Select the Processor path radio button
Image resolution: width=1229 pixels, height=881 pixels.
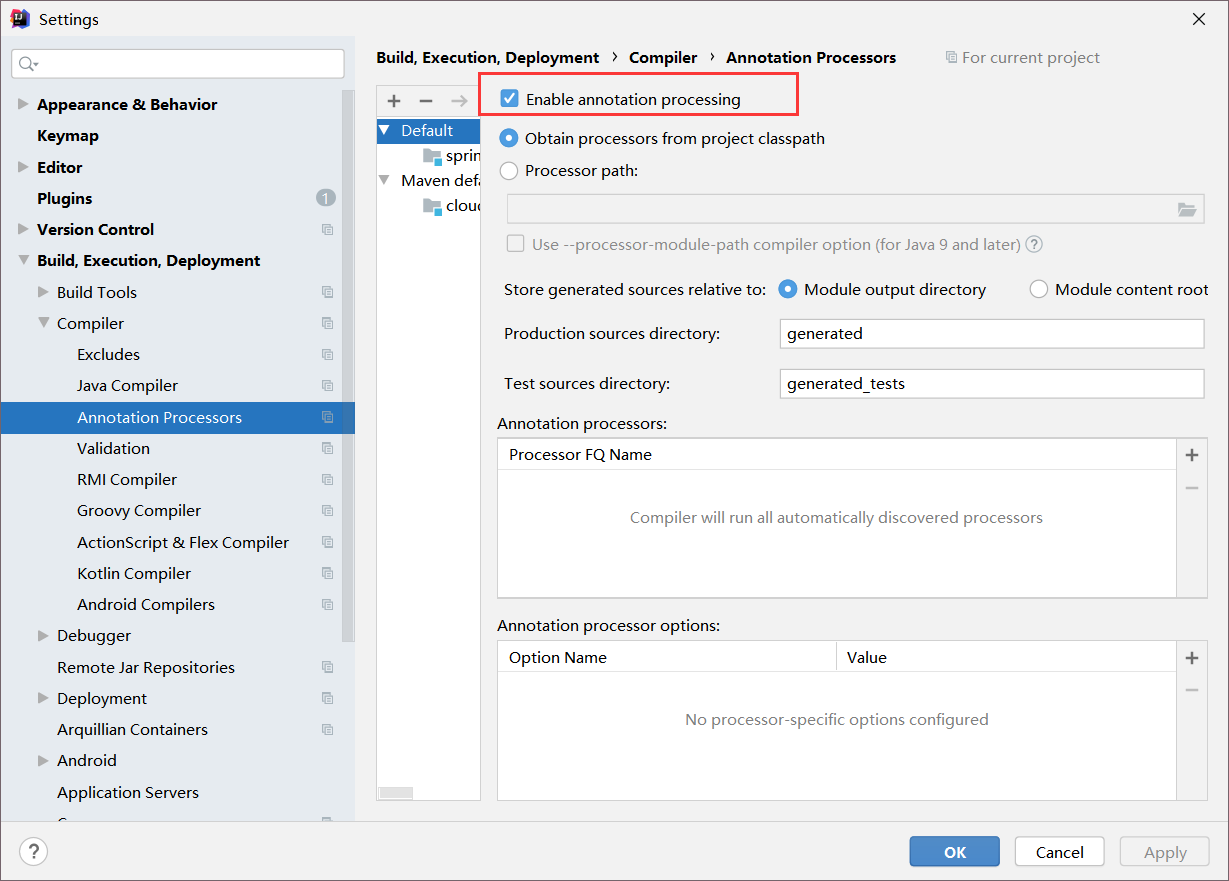(x=509, y=170)
